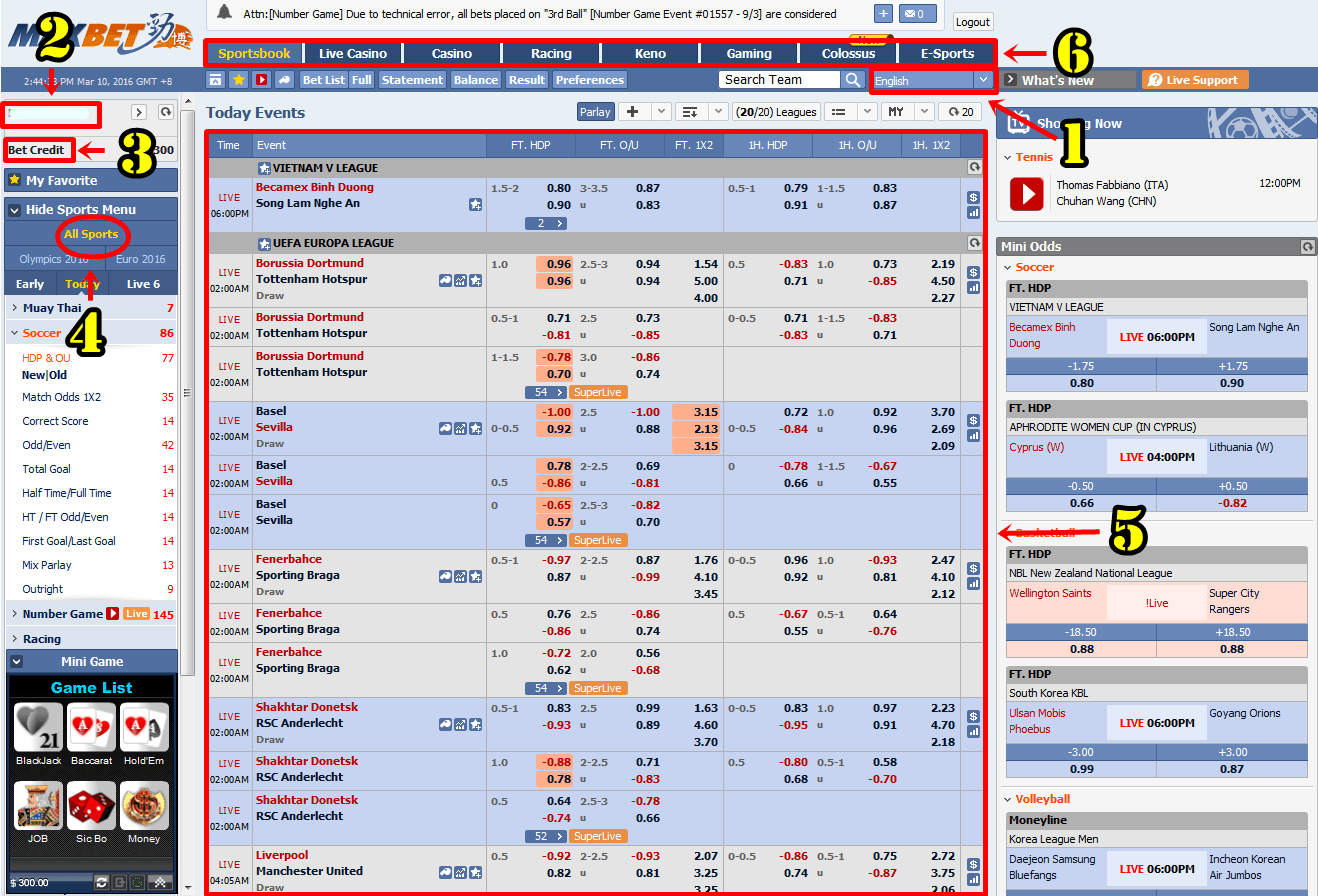Image resolution: width=1318 pixels, height=896 pixels.
Task: Open stats chart for Becamex Binh Duong match
Action: click(x=974, y=212)
